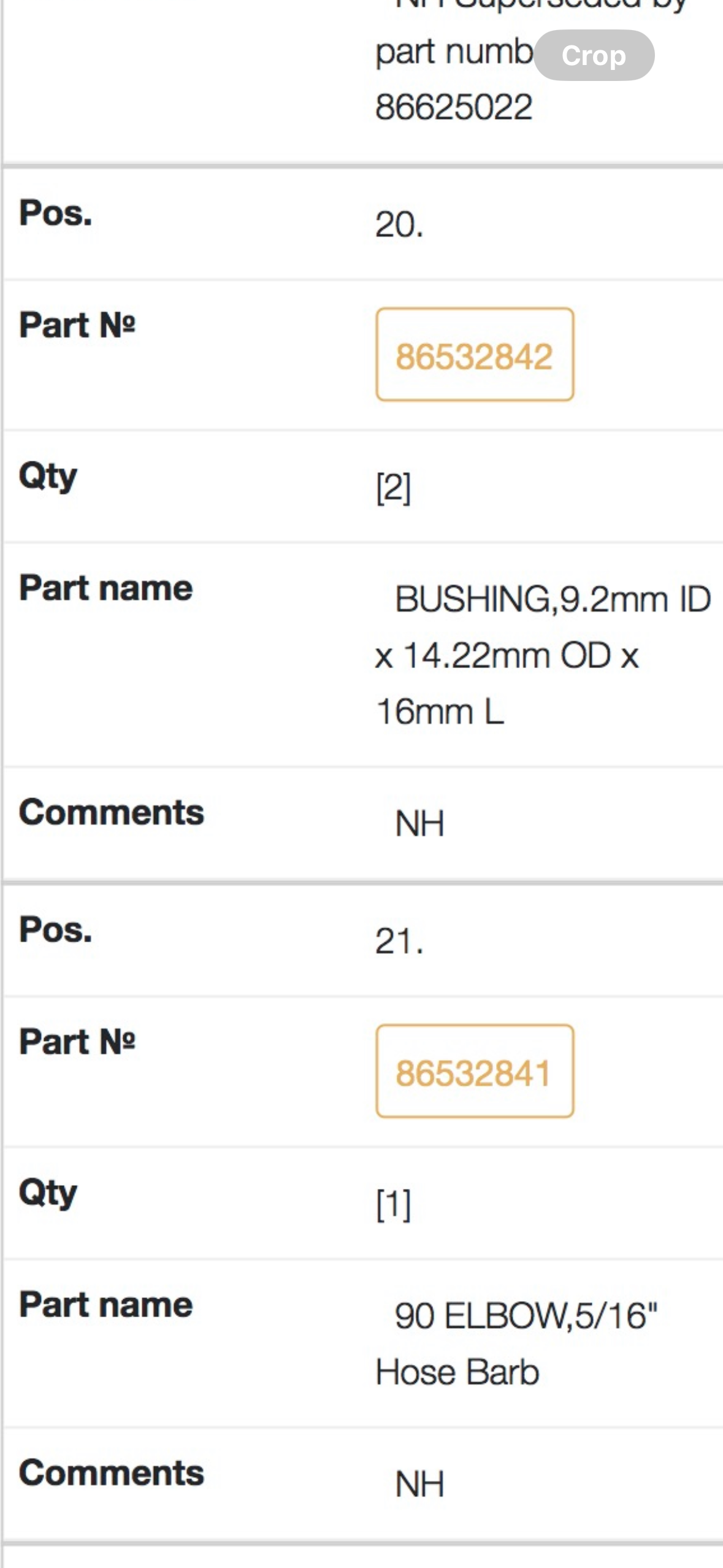
Task: Click the BUSHING 9.2mm ID part name
Action: click(543, 655)
